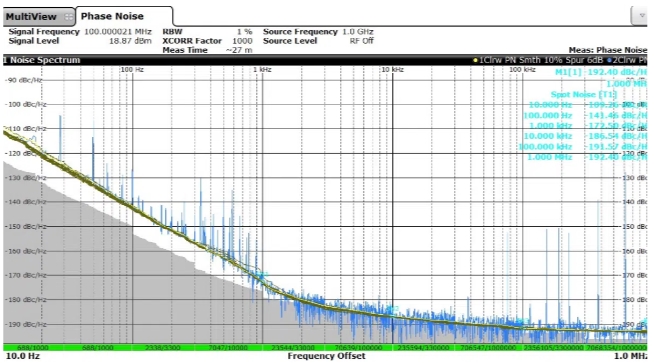This screenshot has width=654, height=363.
Task: Click the MultiView grid layout icon
Action: click(68, 17)
